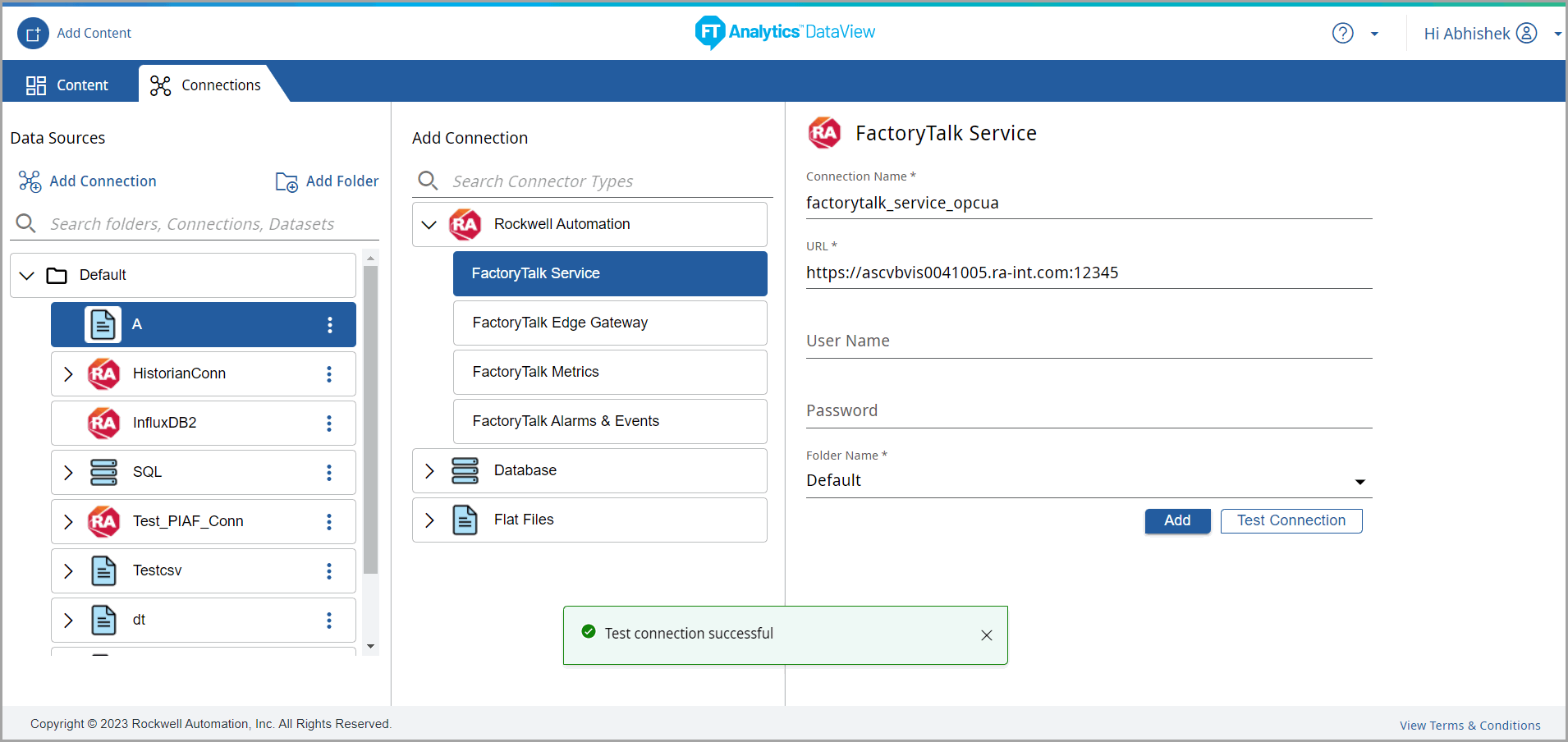Click the Rockwell Automation RA logo next to FactoryTalk Service heading
Image resolution: width=1568 pixels, height=742 pixels.
tap(824, 132)
